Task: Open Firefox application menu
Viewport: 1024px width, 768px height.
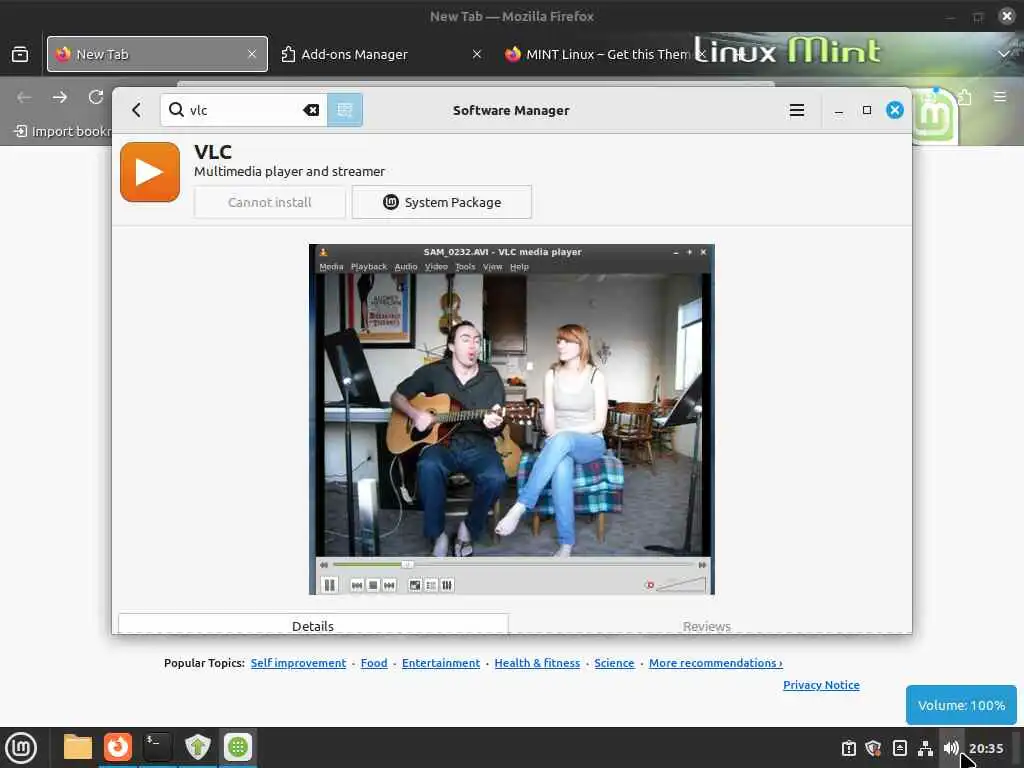Action: coord(999,97)
